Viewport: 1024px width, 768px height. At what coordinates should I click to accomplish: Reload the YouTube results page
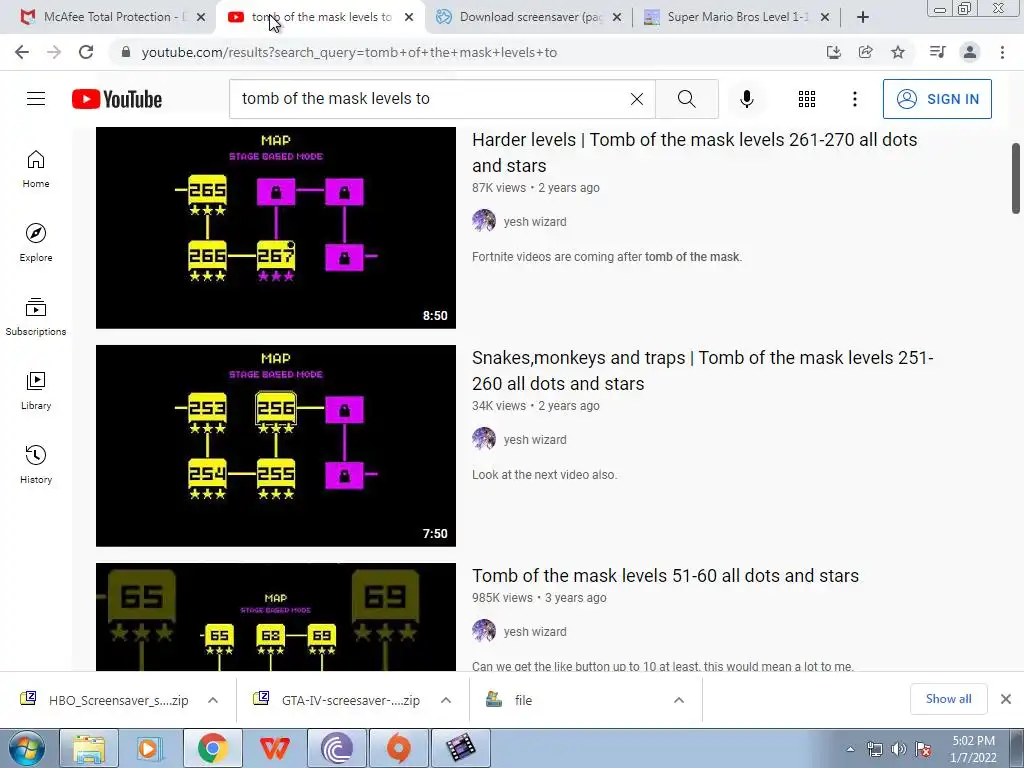(x=86, y=52)
